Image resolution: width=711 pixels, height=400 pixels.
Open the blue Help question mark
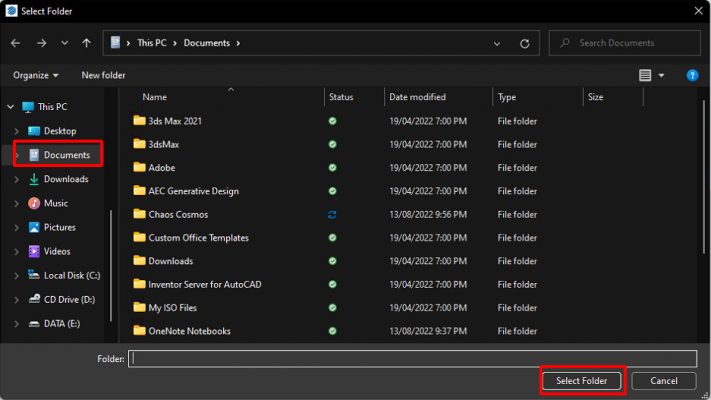coord(692,75)
